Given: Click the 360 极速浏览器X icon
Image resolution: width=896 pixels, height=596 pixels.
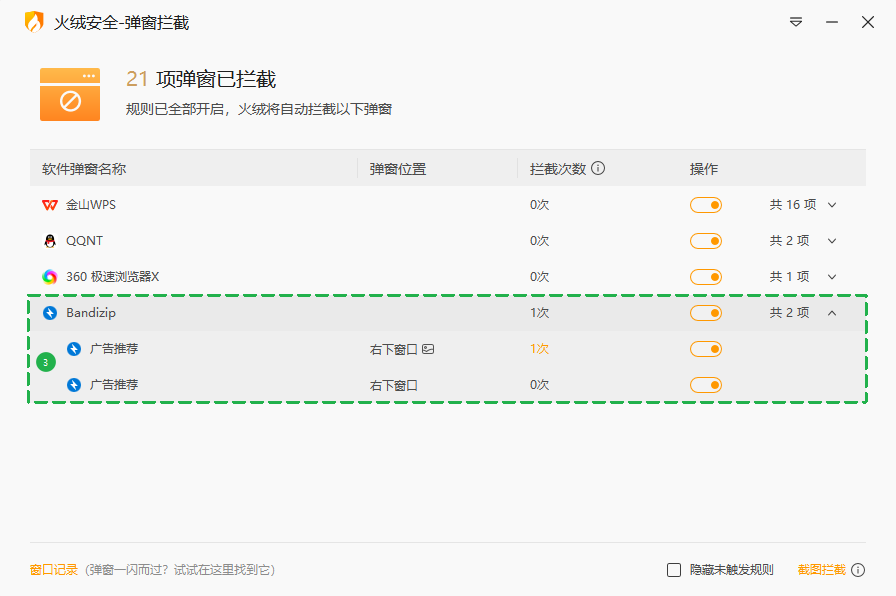Looking at the screenshot, I should click(x=50, y=277).
